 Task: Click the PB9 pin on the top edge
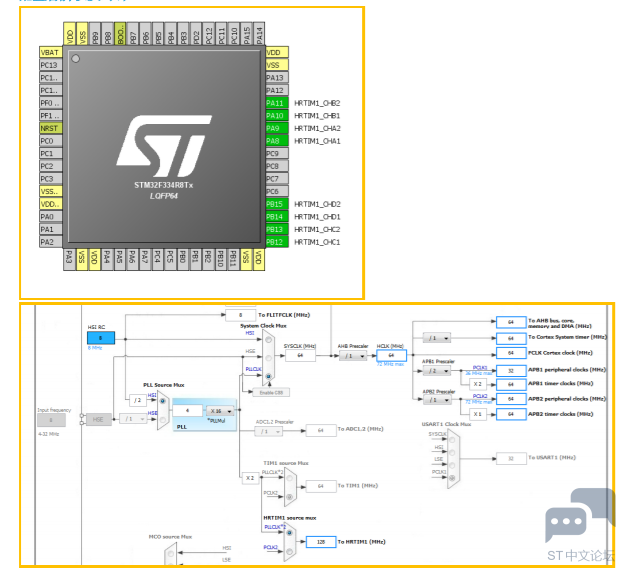pyautogui.click(x=95, y=34)
